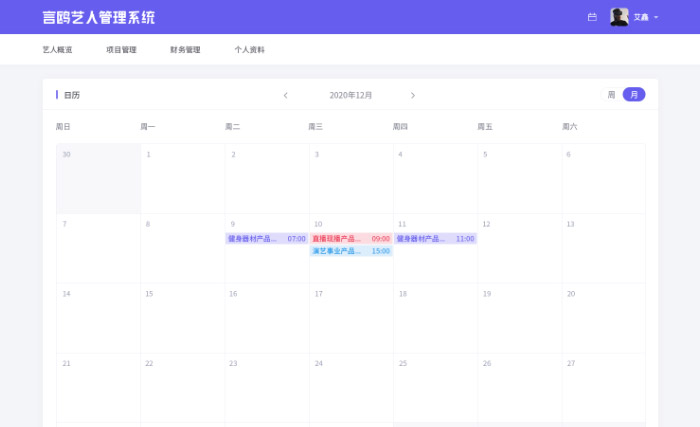This screenshot has width=700, height=427.
Task: Open the 09:00 直播现播产品 event
Action: pos(351,239)
